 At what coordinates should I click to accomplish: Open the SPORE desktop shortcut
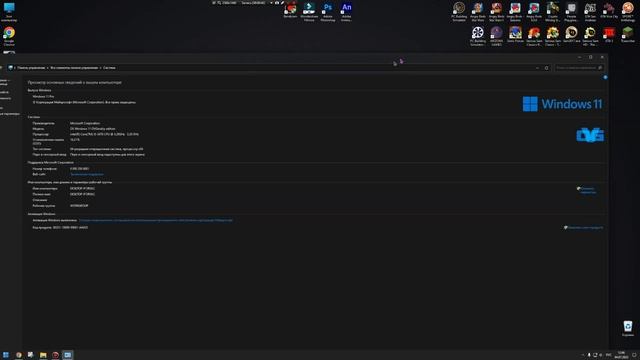click(x=628, y=11)
